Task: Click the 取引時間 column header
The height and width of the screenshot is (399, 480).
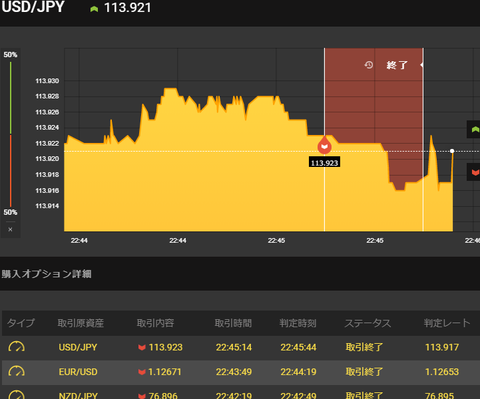Action: (x=233, y=323)
